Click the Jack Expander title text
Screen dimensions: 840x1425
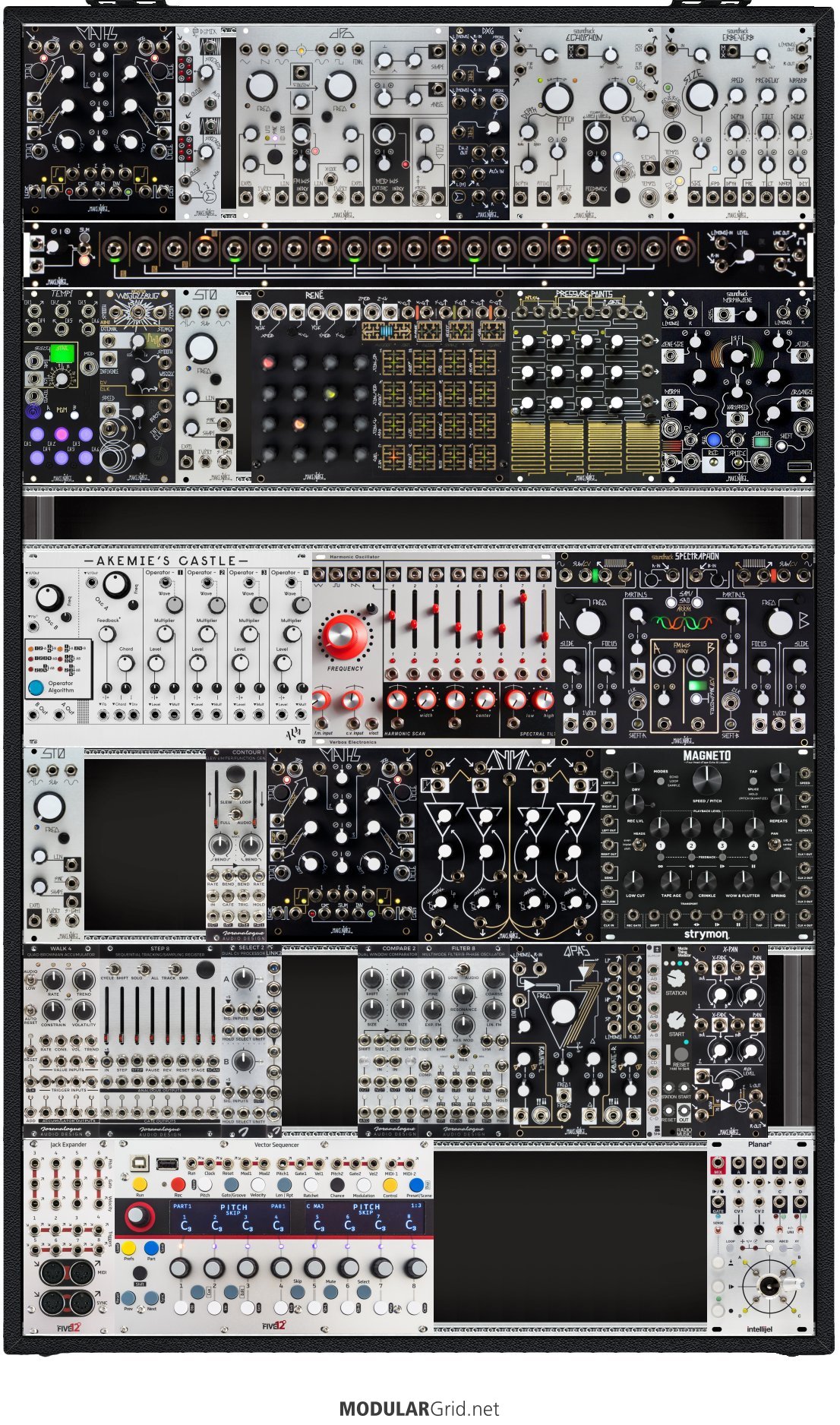pyautogui.click(x=68, y=1145)
